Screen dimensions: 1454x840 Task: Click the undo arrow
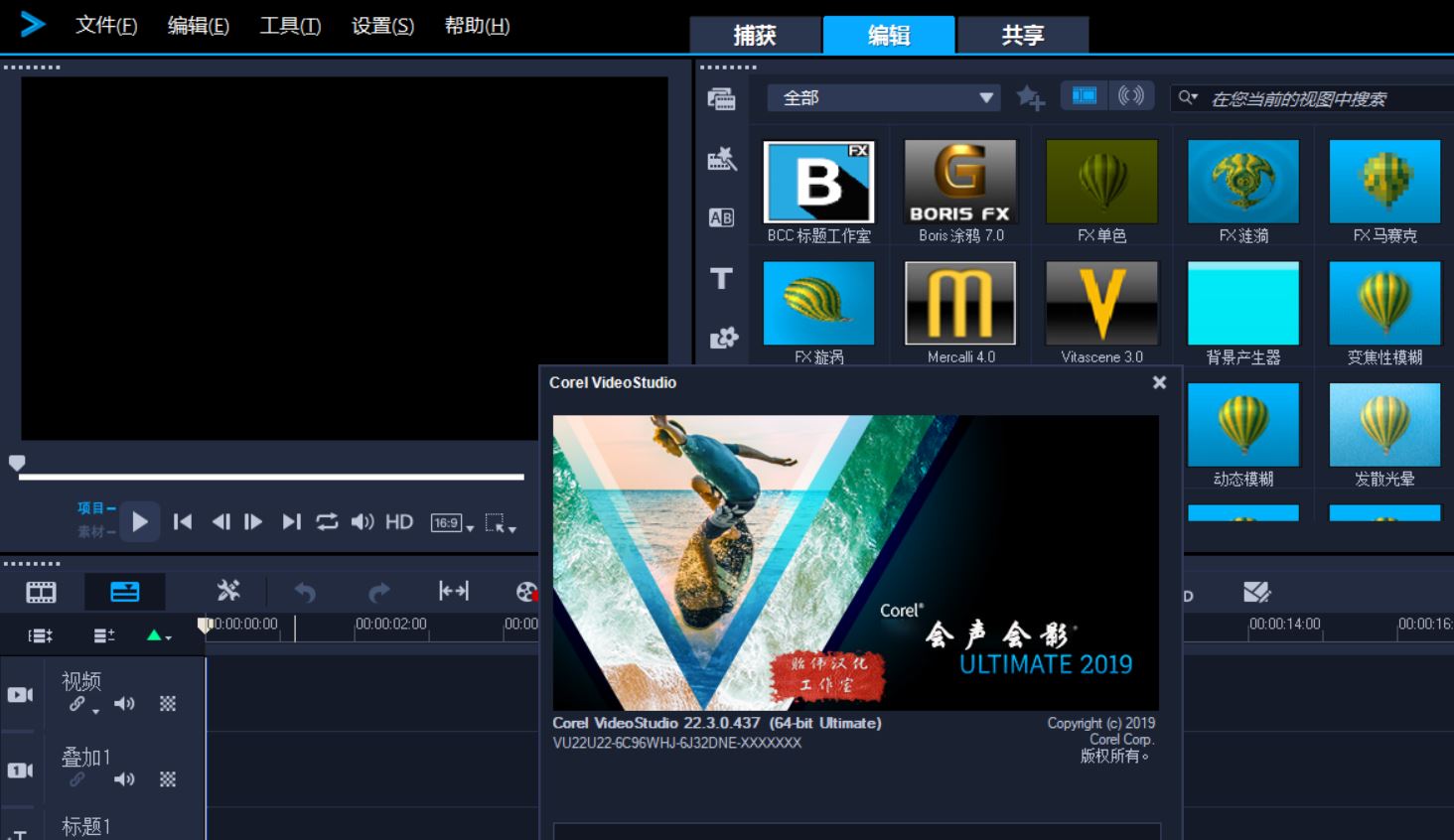point(305,593)
